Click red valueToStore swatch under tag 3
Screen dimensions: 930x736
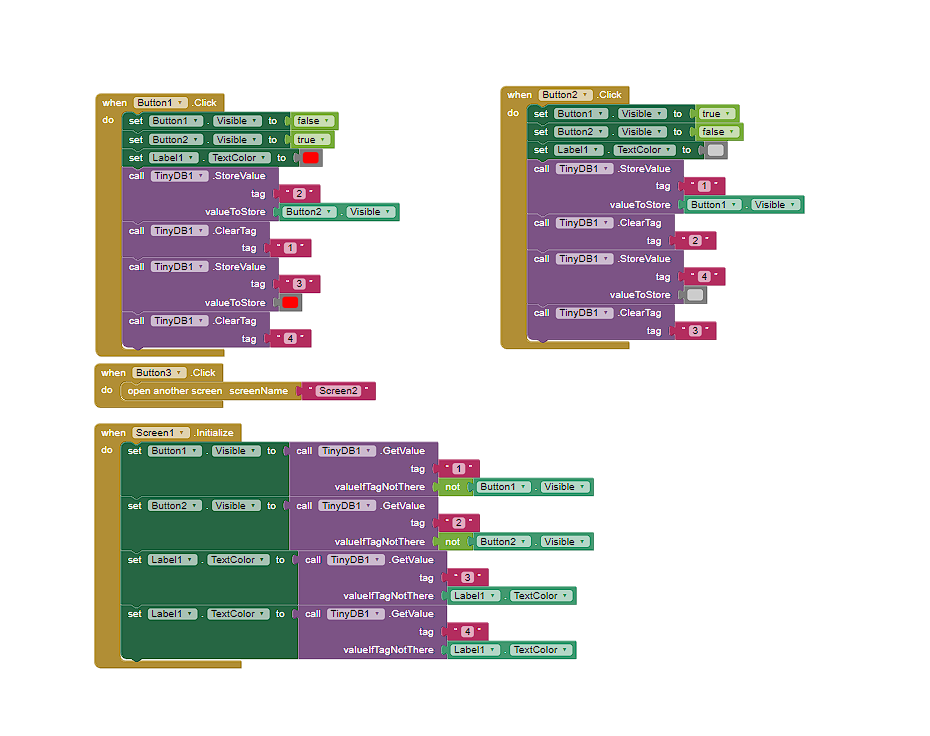(290, 303)
